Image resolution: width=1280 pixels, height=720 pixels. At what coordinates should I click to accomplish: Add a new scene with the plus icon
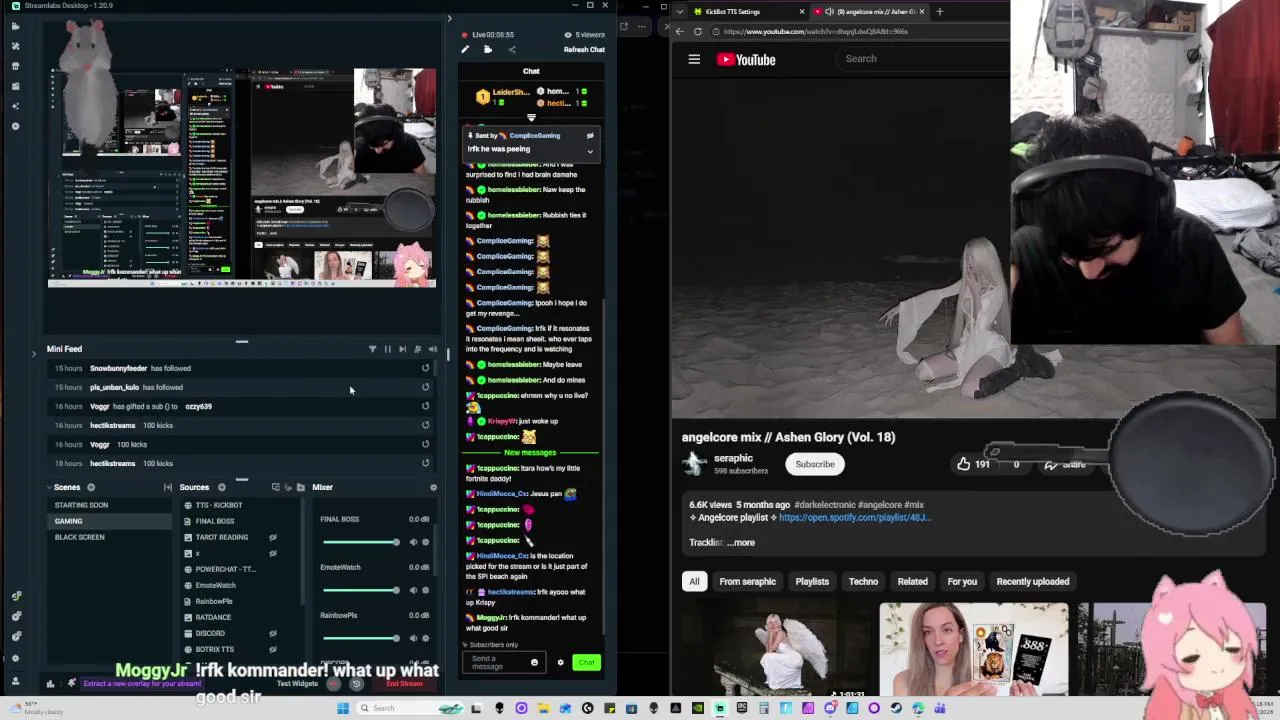pos(91,487)
